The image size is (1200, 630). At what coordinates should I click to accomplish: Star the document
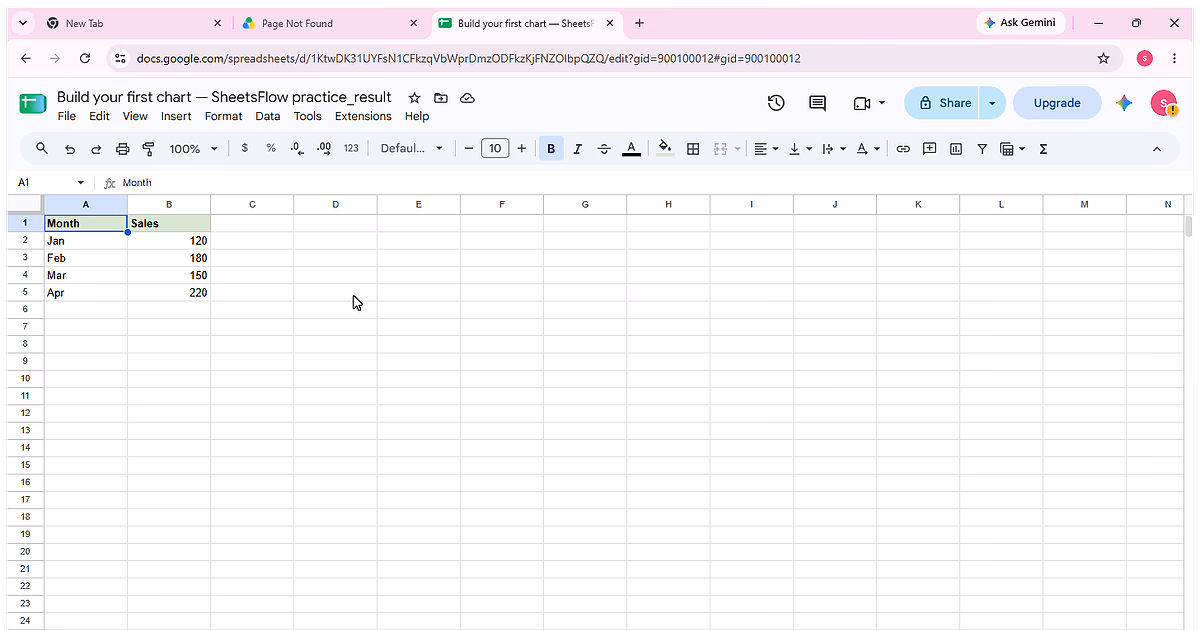[x=414, y=98]
